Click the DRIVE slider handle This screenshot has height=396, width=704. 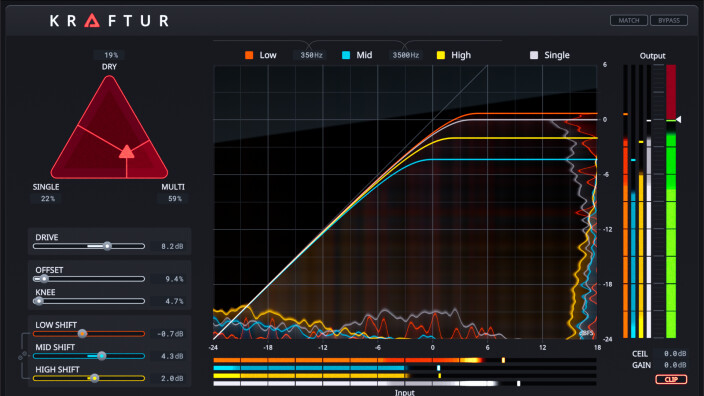[x=107, y=246]
